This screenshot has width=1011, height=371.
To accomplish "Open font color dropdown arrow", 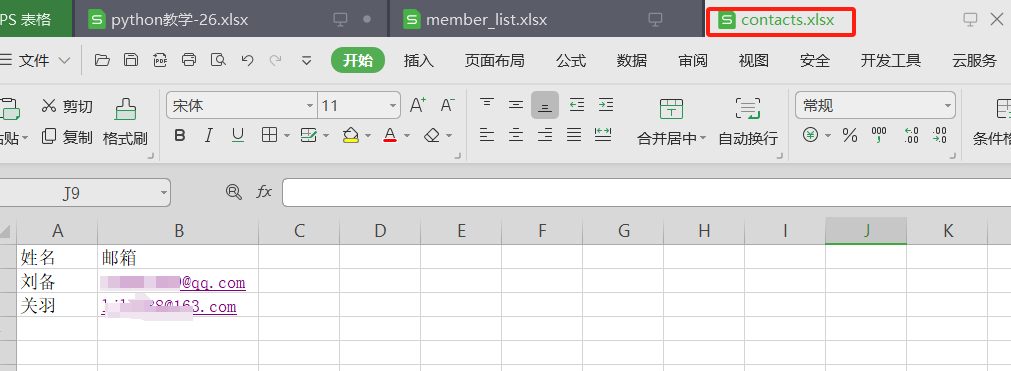I will coord(407,135).
